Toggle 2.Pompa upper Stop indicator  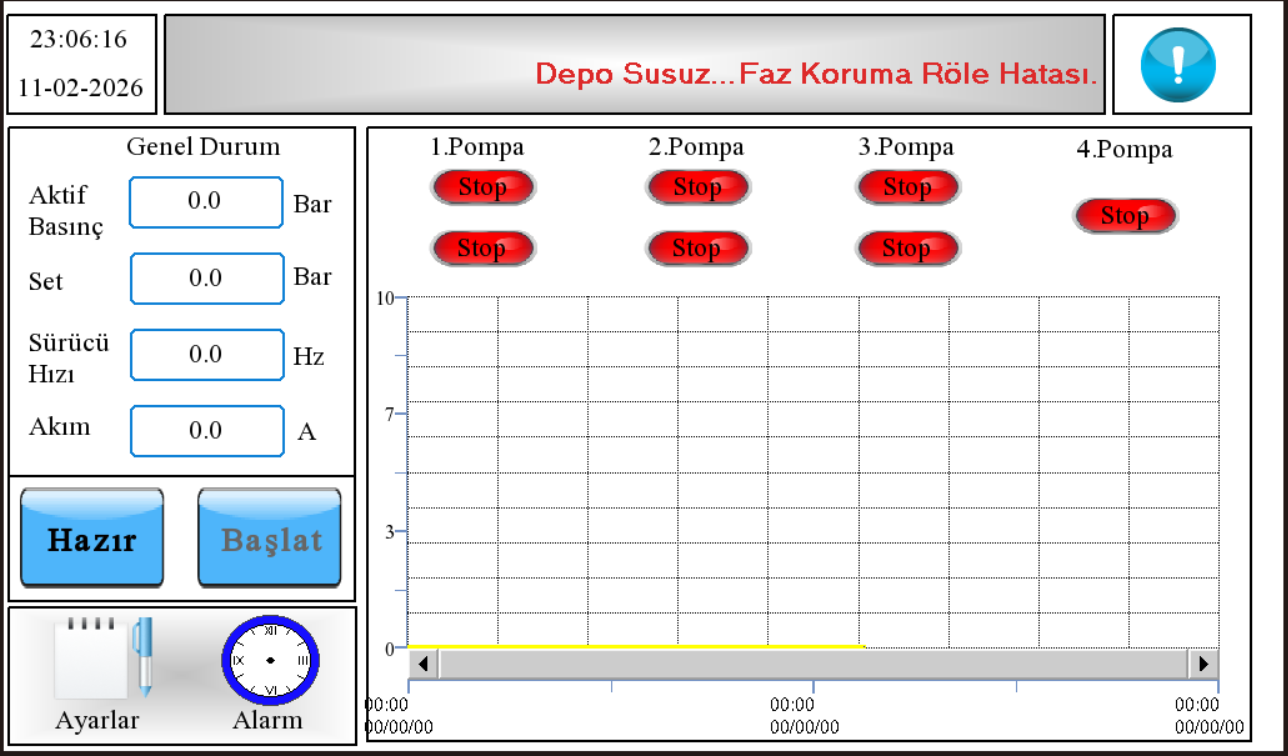tap(697, 187)
